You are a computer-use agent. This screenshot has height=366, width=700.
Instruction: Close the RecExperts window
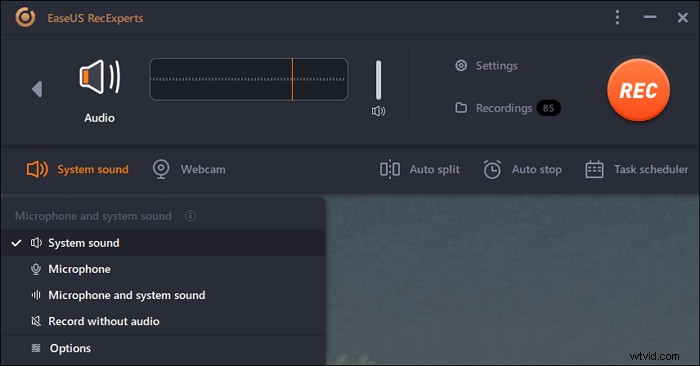click(x=683, y=17)
